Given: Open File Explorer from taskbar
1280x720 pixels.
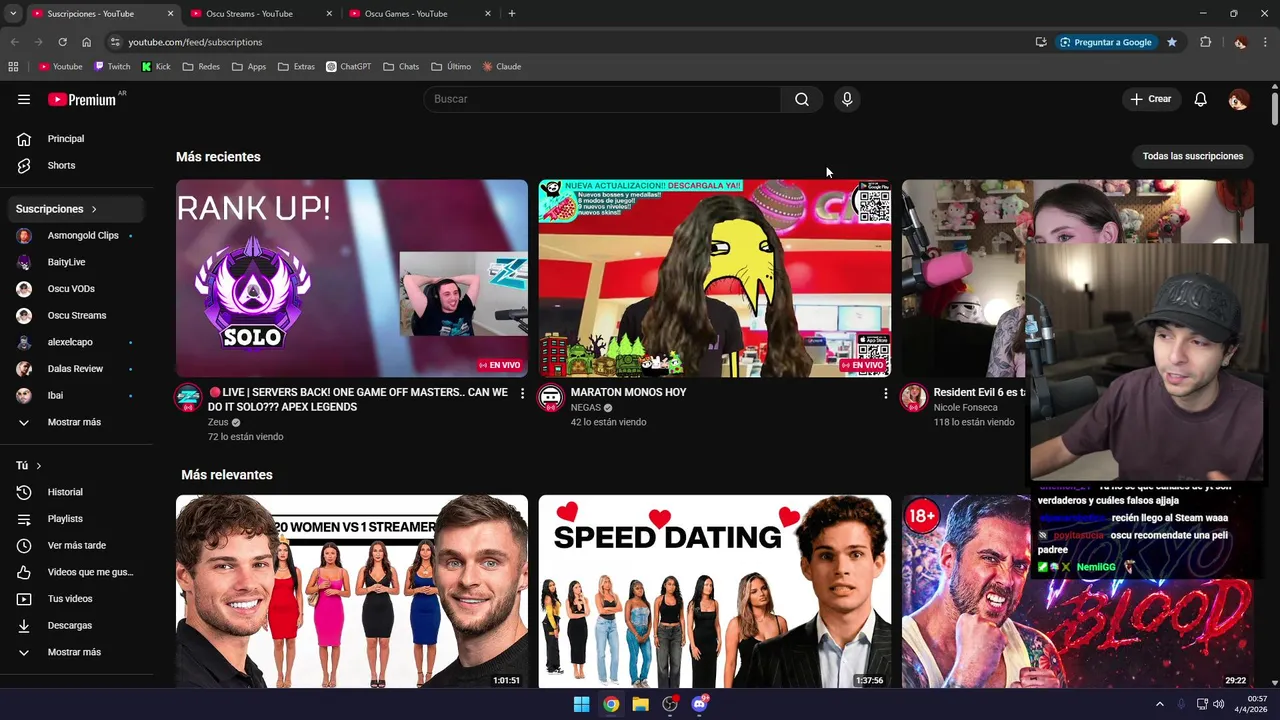Looking at the screenshot, I should [640, 704].
